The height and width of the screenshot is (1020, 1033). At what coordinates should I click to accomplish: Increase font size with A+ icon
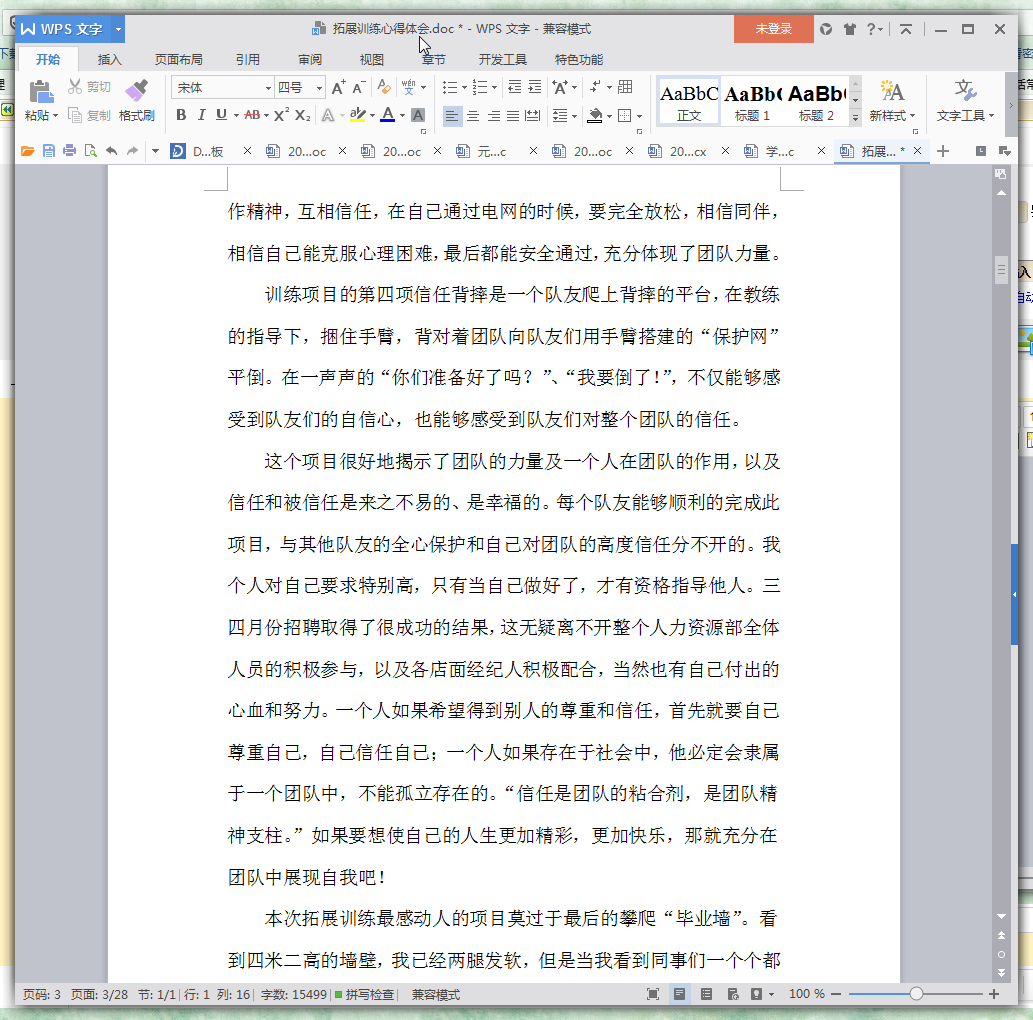[338, 87]
